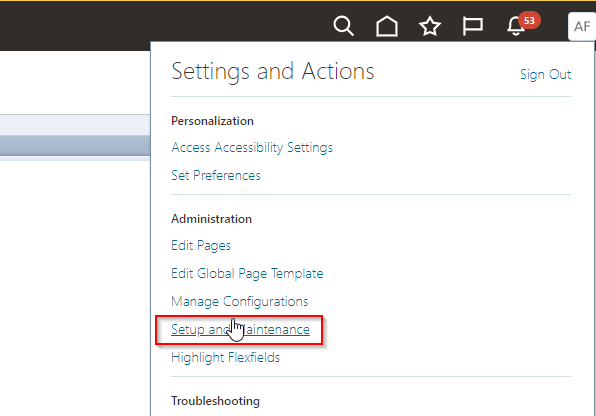The image size is (596, 416).
Task: Open the Notifications bell icon
Action: tap(516, 26)
